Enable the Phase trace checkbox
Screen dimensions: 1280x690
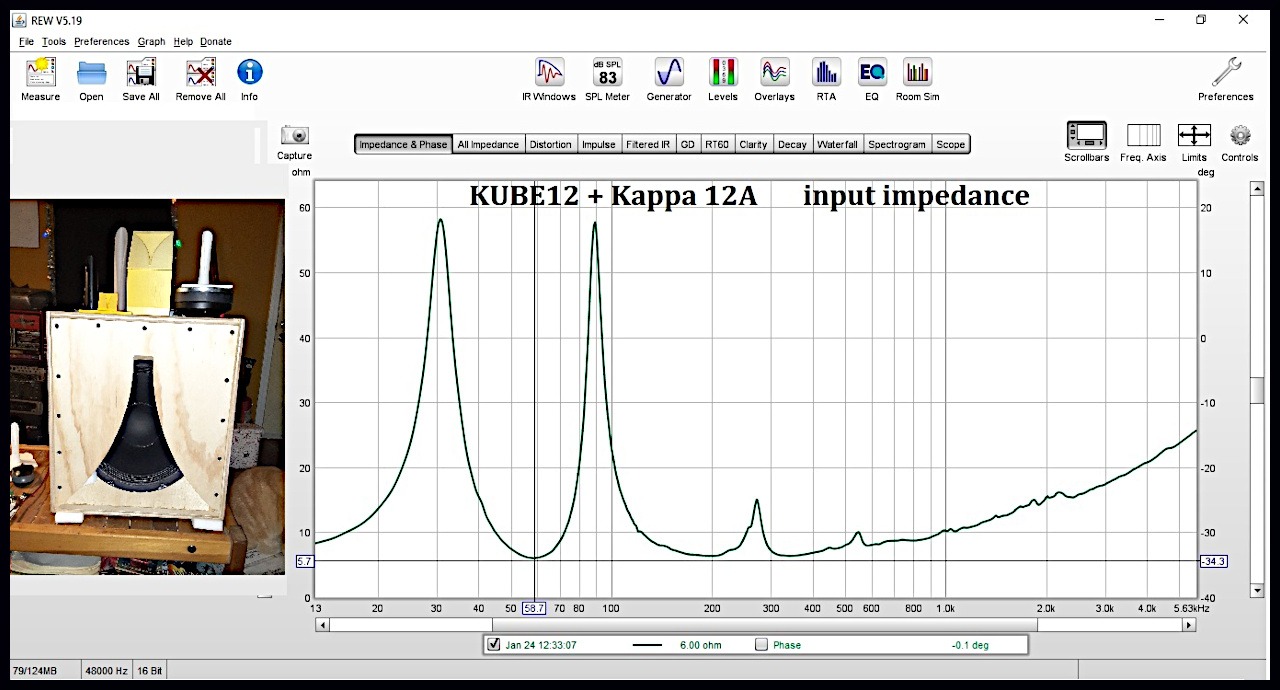click(762, 645)
